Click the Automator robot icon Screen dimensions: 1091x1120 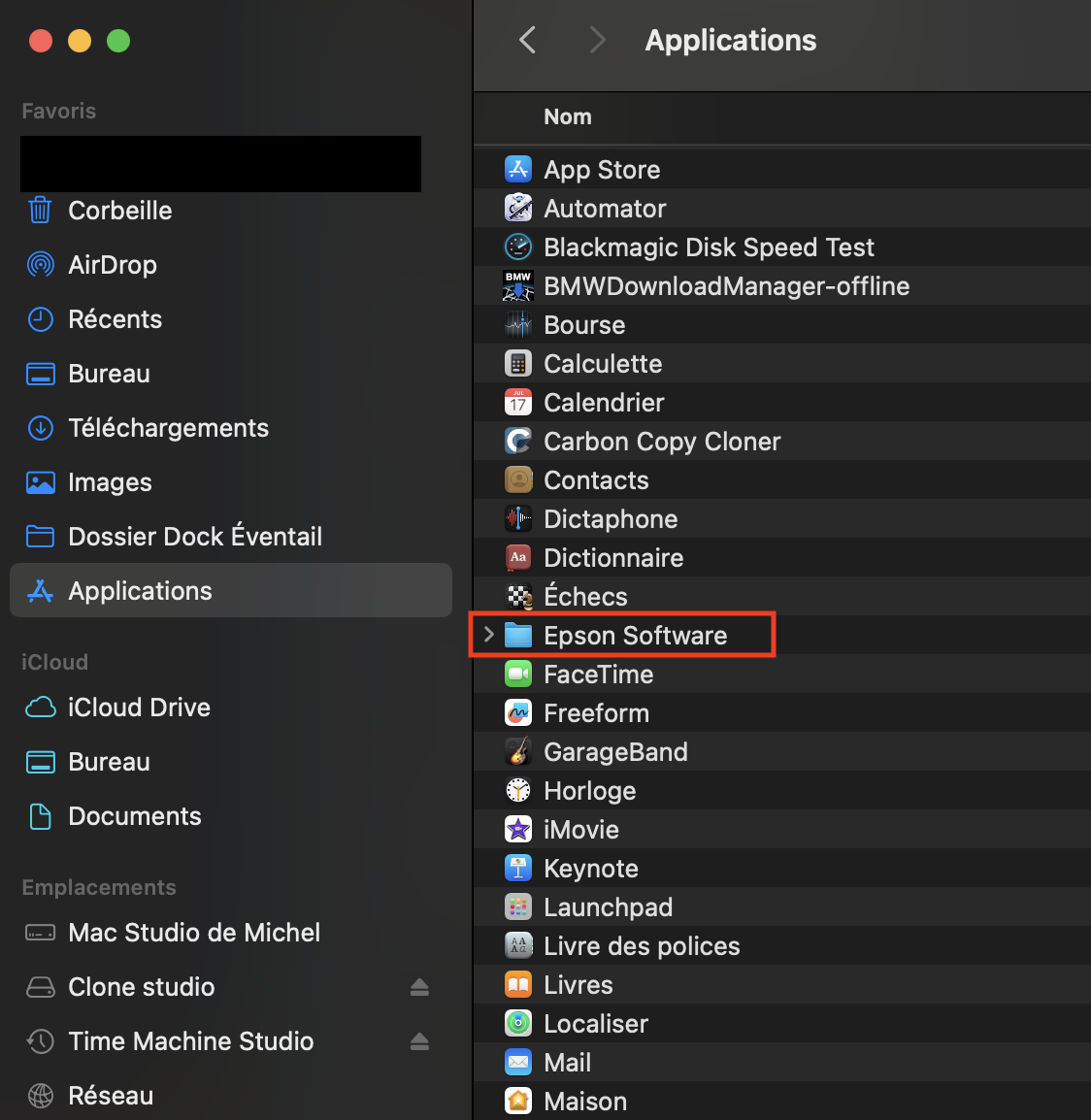click(x=518, y=209)
